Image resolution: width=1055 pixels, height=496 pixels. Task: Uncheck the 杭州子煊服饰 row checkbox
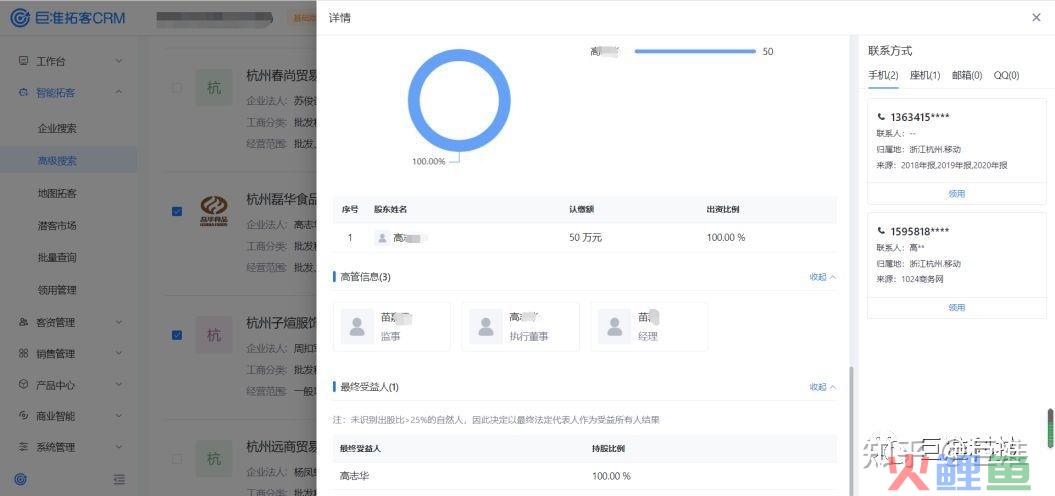pos(177,334)
